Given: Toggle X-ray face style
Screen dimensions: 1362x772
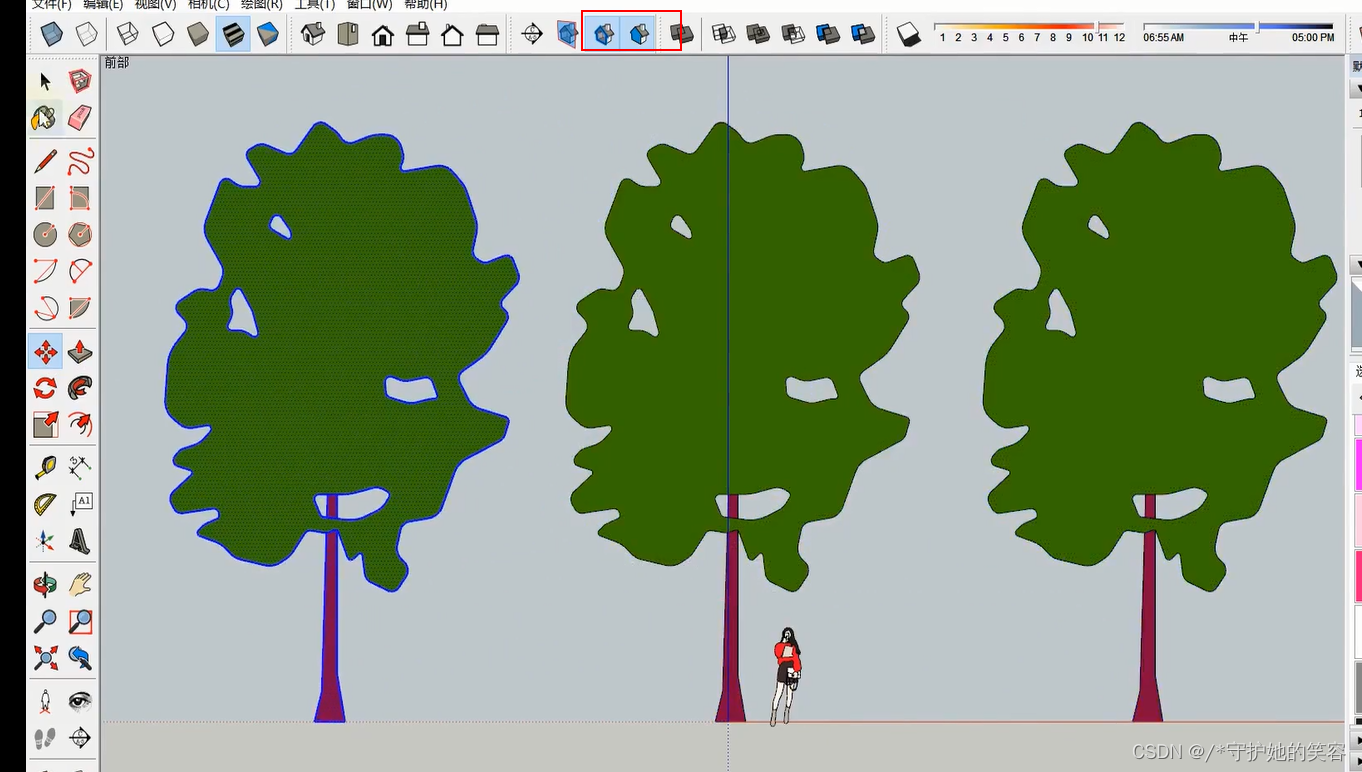Looking at the screenshot, I should (51, 35).
